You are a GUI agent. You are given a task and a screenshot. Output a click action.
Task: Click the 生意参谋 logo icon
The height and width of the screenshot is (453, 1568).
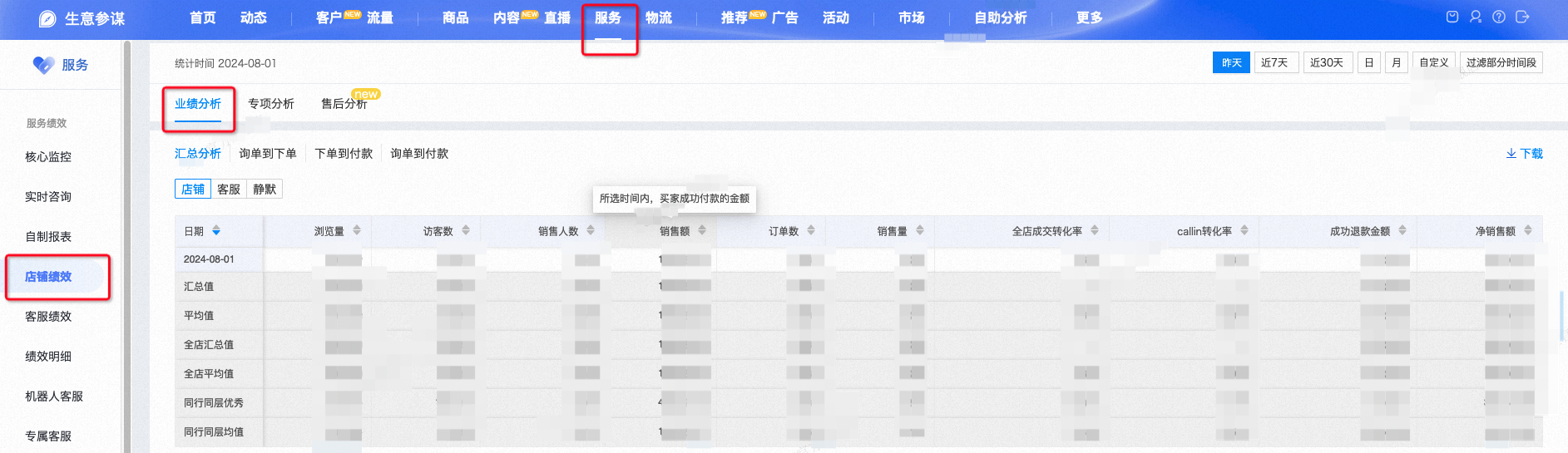[47, 18]
